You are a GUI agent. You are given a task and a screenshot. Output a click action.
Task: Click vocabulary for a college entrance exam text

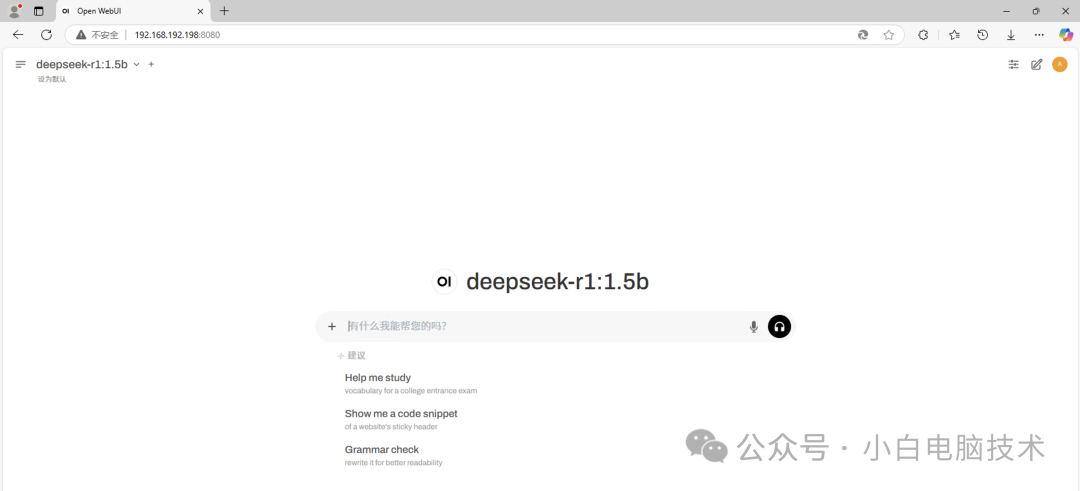(x=411, y=390)
